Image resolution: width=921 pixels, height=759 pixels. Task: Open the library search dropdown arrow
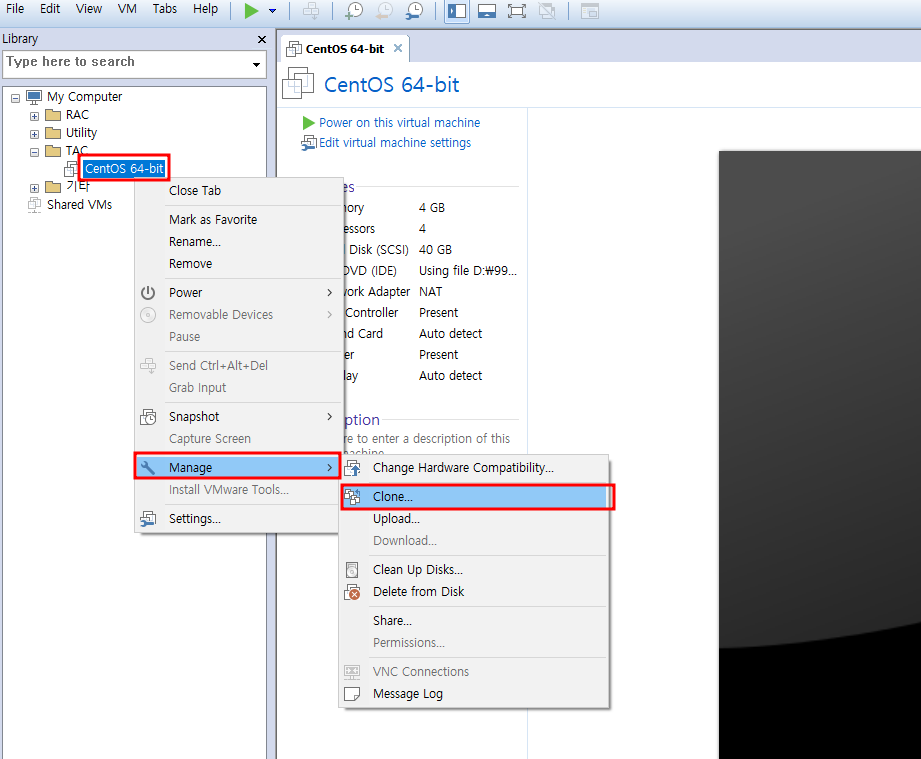pyautogui.click(x=257, y=65)
